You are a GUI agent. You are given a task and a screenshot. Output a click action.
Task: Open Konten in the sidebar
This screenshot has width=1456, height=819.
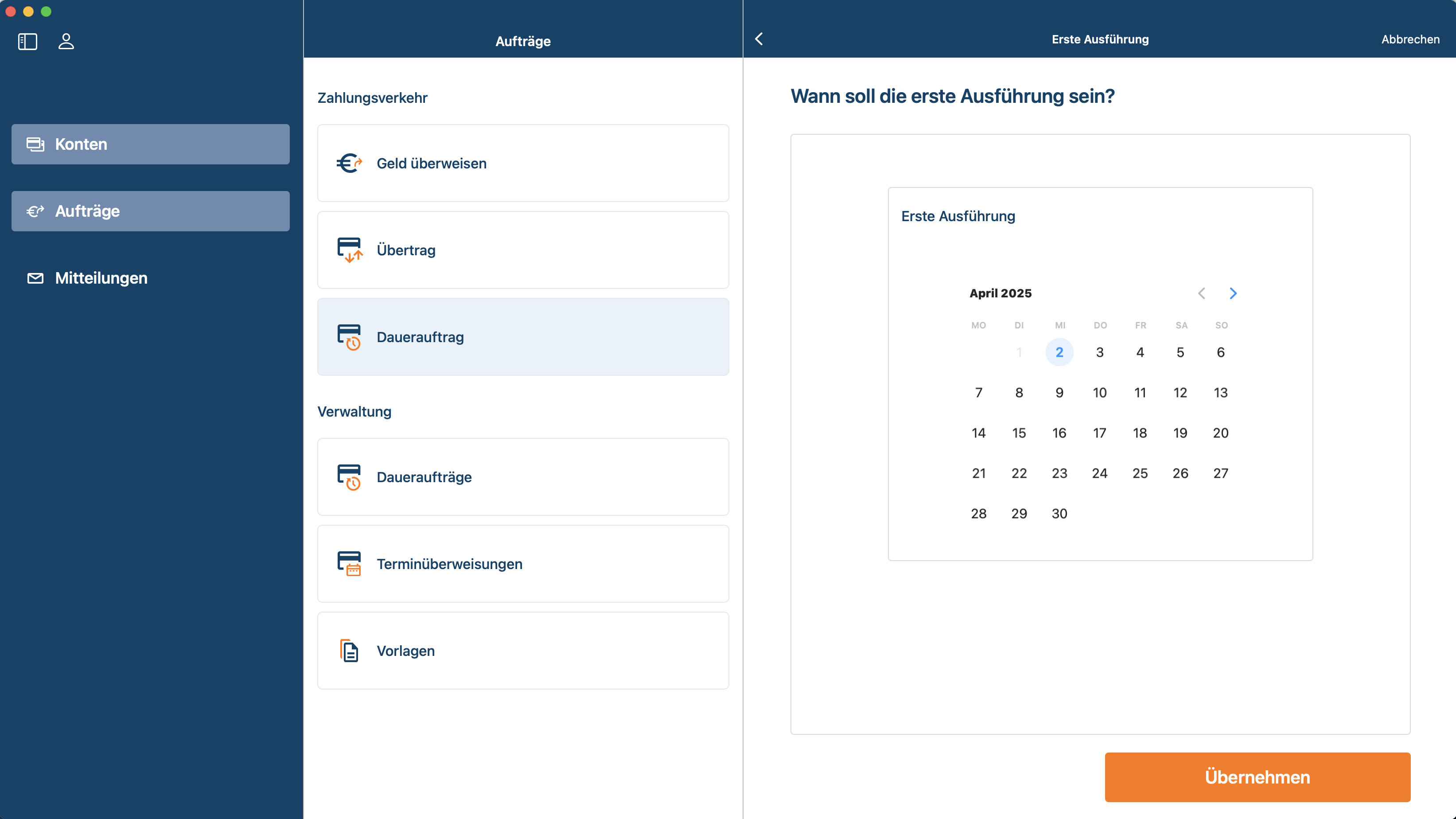coord(150,144)
